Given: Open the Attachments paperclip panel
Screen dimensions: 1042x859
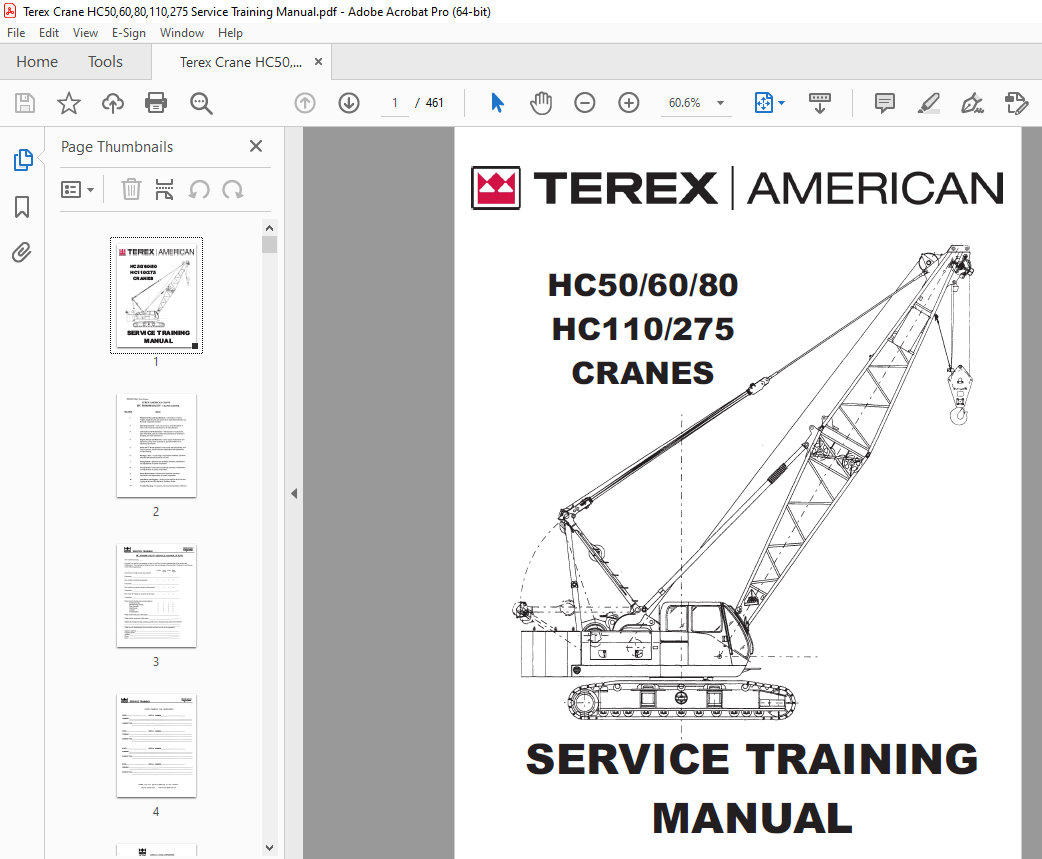Looking at the screenshot, I should pos(22,252).
